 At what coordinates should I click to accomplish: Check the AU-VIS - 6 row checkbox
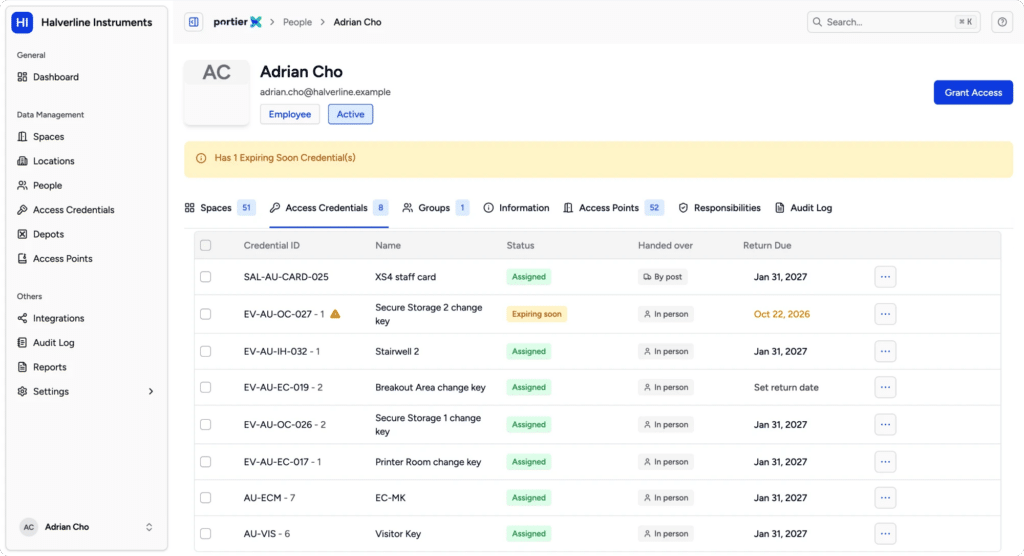coord(206,534)
